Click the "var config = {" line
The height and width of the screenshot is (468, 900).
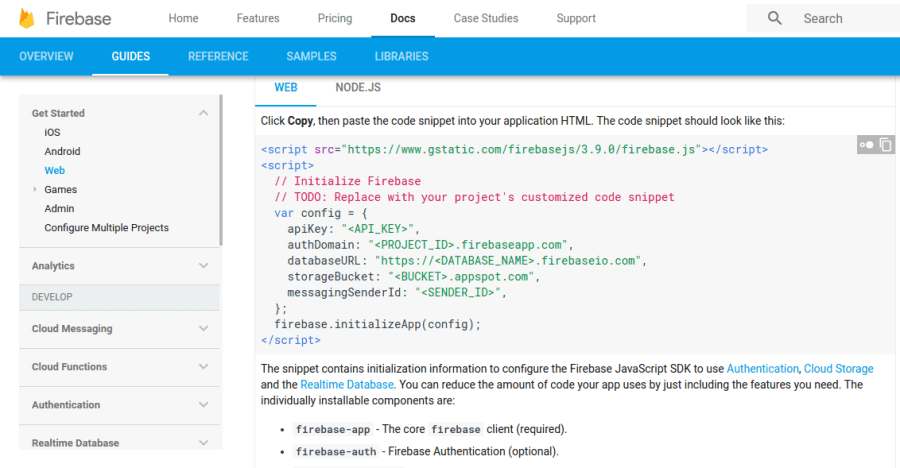[x=320, y=213]
